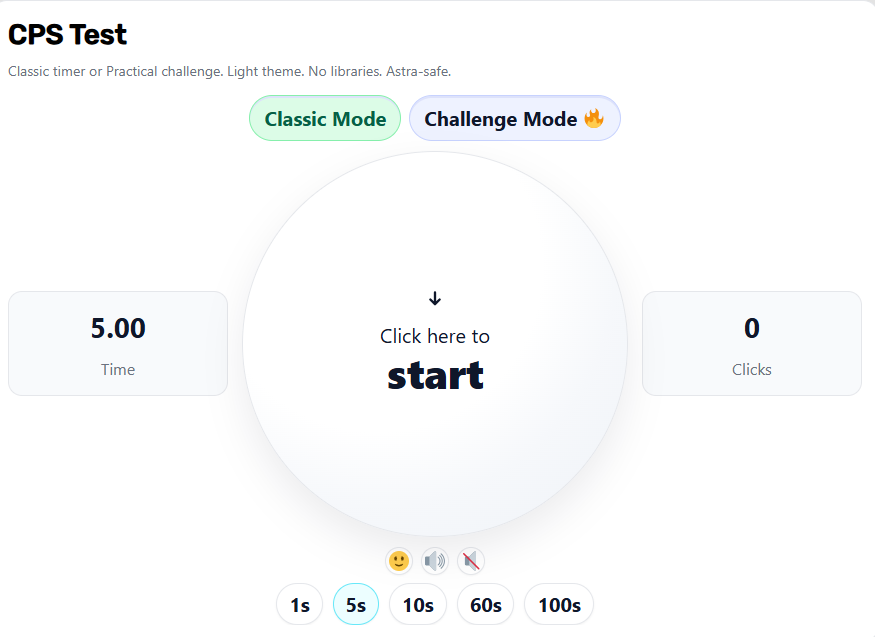
Task: Choose the 10s duration option
Action: [417, 604]
